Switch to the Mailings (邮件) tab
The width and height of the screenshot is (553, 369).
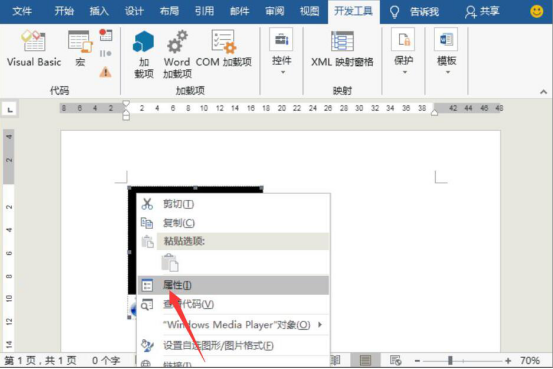tap(240, 12)
